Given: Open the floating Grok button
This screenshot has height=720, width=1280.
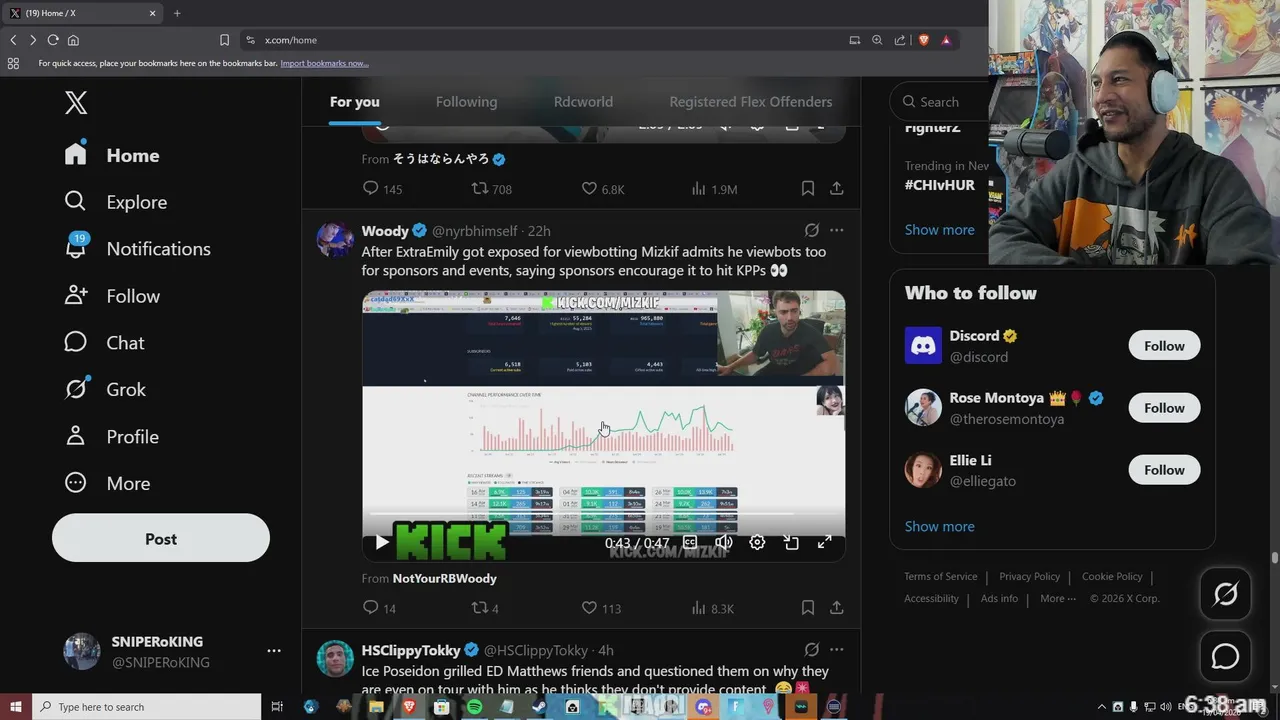Looking at the screenshot, I should coord(1225,594).
